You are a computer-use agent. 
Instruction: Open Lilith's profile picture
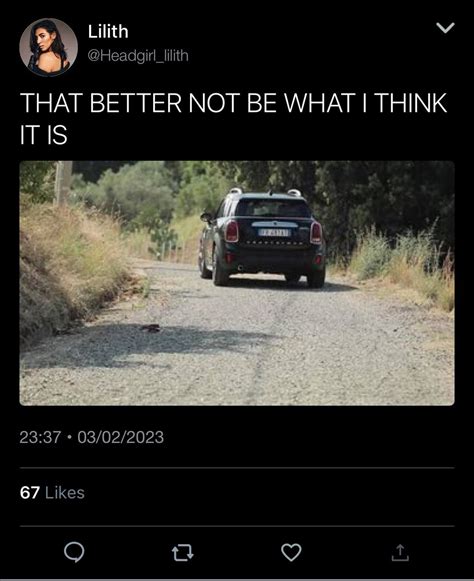pyautogui.click(x=49, y=47)
